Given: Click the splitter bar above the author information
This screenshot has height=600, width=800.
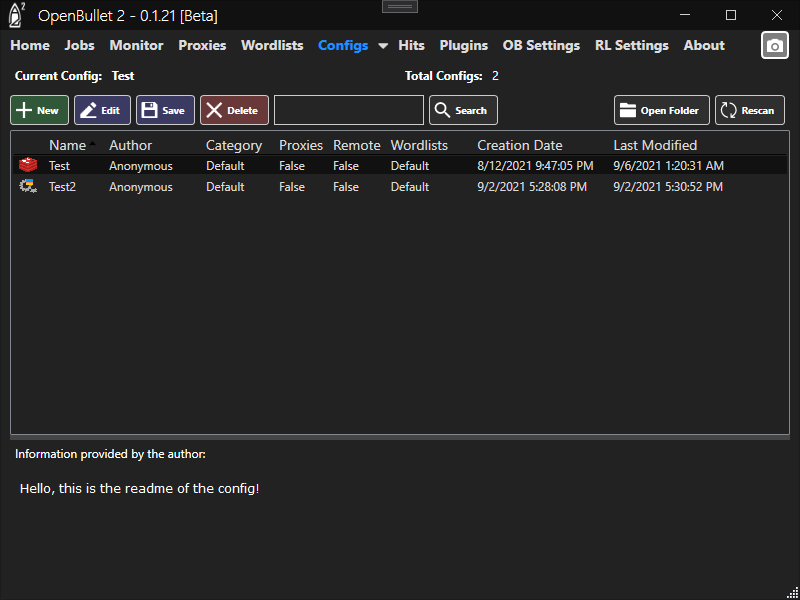Looking at the screenshot, I should tap(400, 437).
